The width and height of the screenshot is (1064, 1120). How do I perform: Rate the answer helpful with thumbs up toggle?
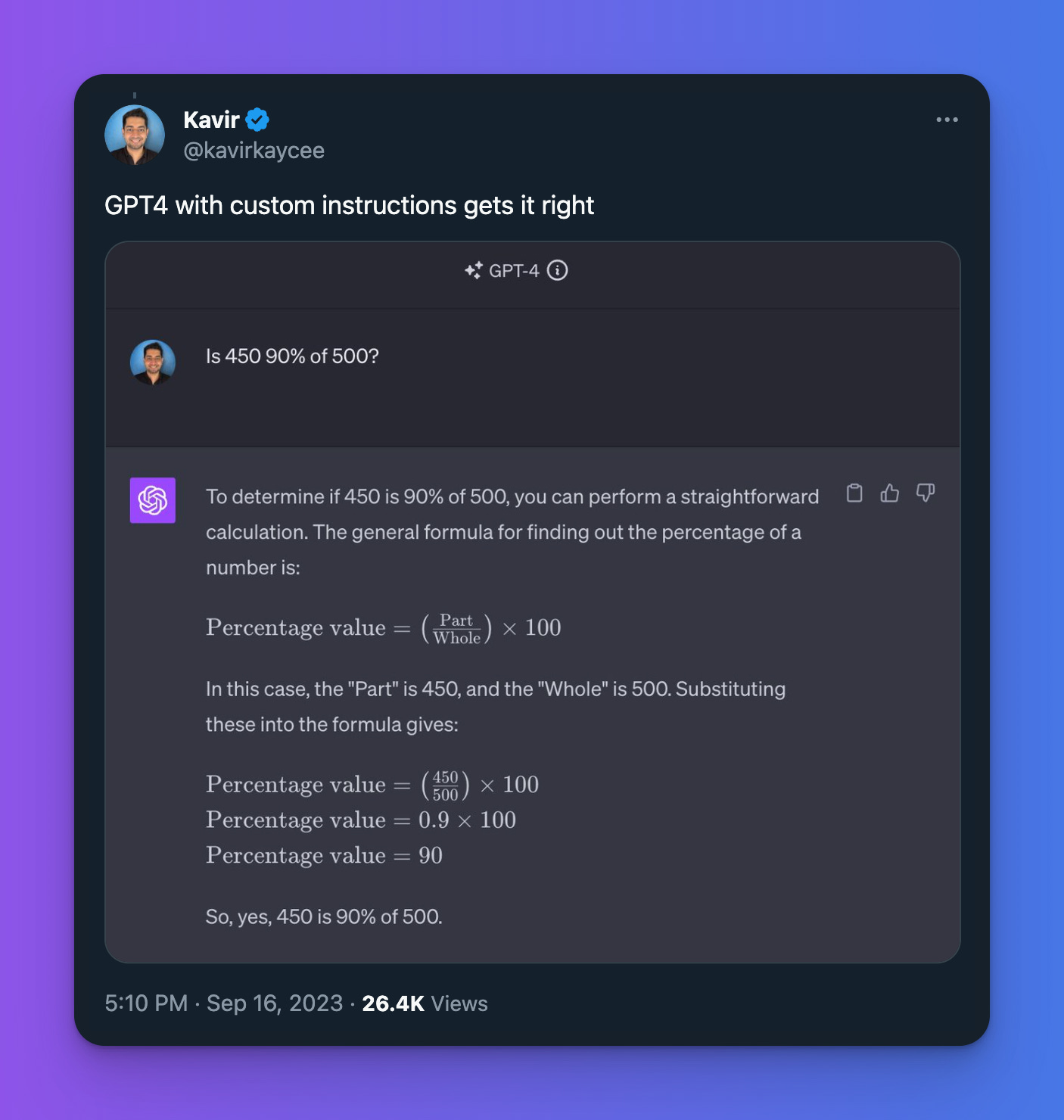[890, 493]
